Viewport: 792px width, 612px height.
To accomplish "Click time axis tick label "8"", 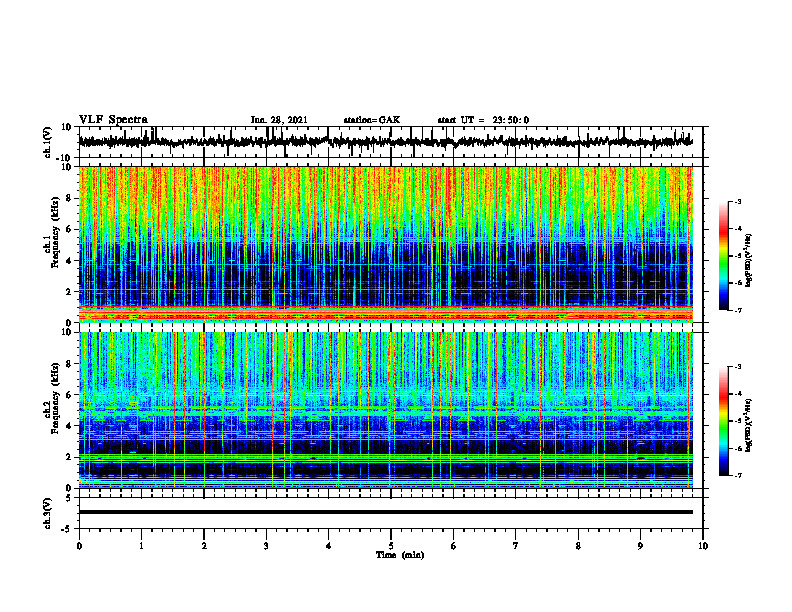I will coord(578,546).
